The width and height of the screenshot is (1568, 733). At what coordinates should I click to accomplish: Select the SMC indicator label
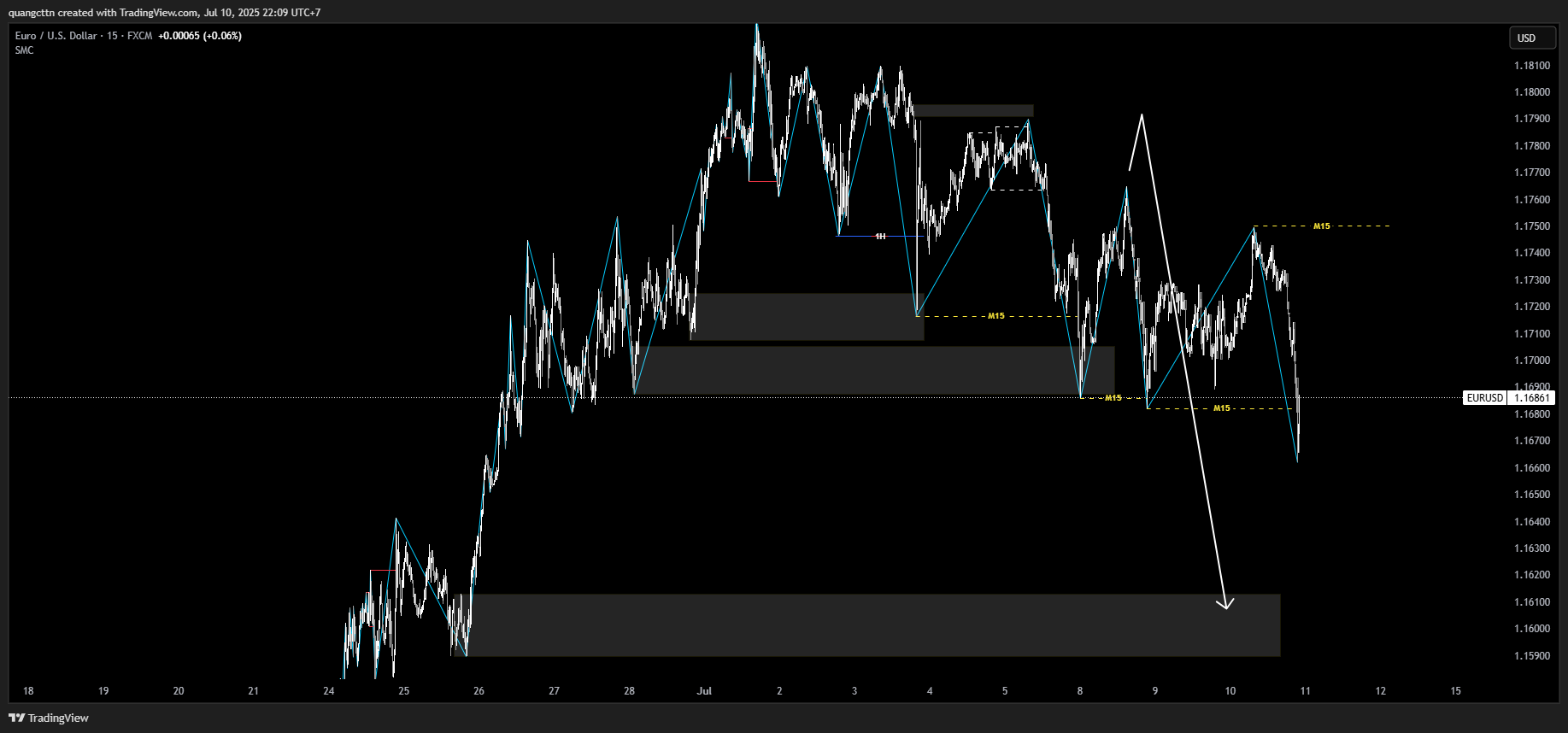(x=25, y=50)
